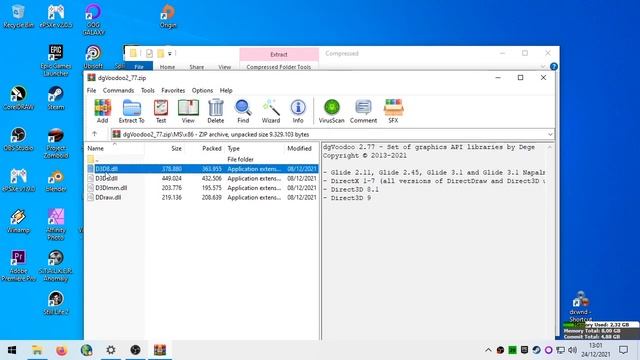The image size is (640, 360).
Task: Open the File menu in WinRAR
Action: (x=91, y=90)
